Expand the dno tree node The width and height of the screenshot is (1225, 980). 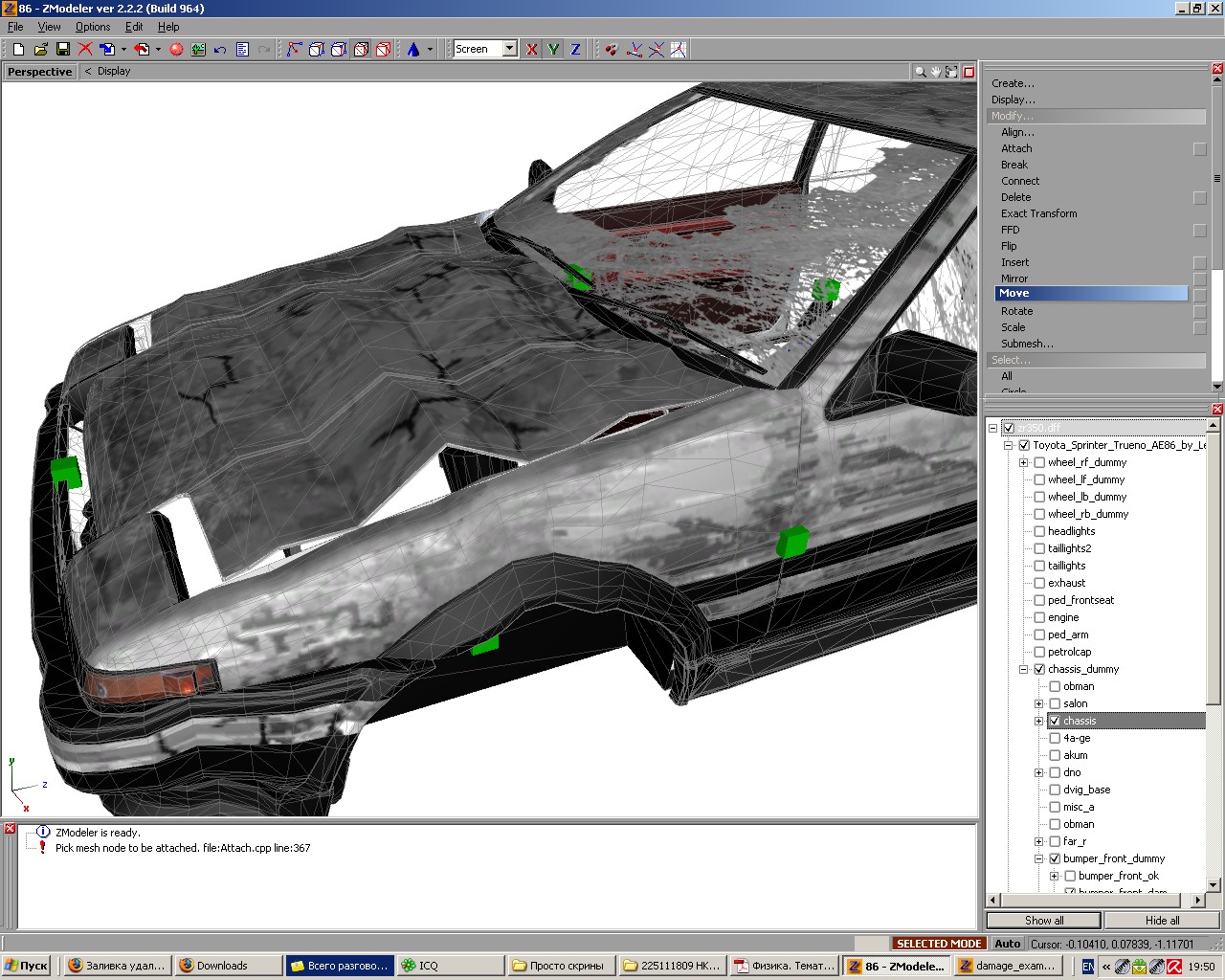pyautogui.click(x=1038, y=772)
